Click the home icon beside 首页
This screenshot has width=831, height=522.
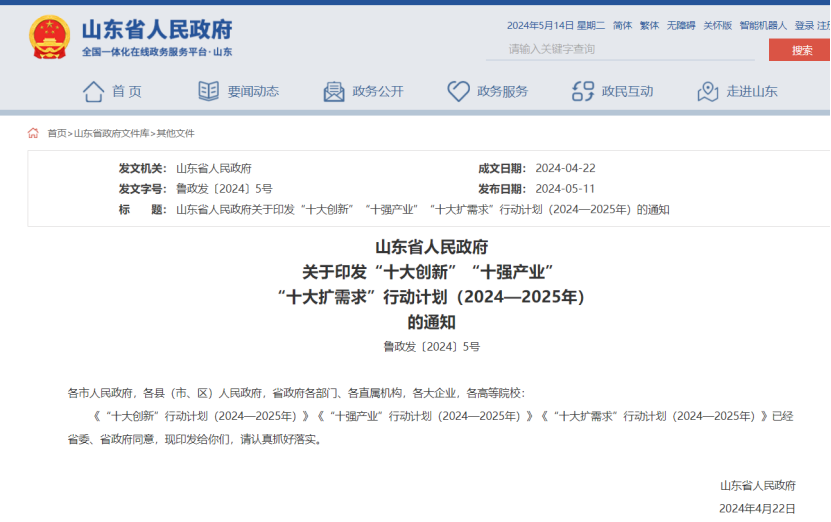[93, 92]
